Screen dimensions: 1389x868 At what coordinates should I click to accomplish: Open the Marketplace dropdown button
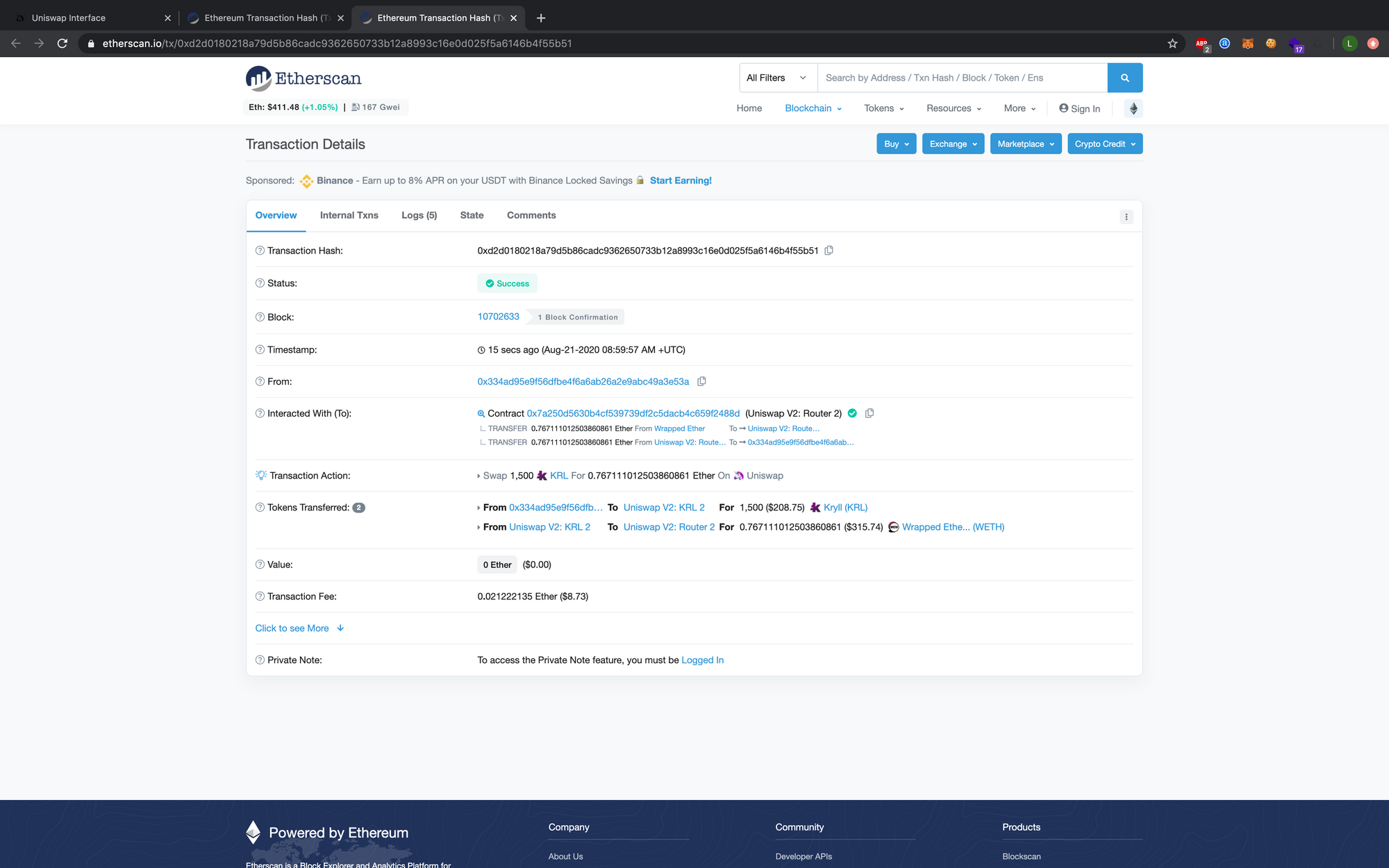click(1026, 144)
